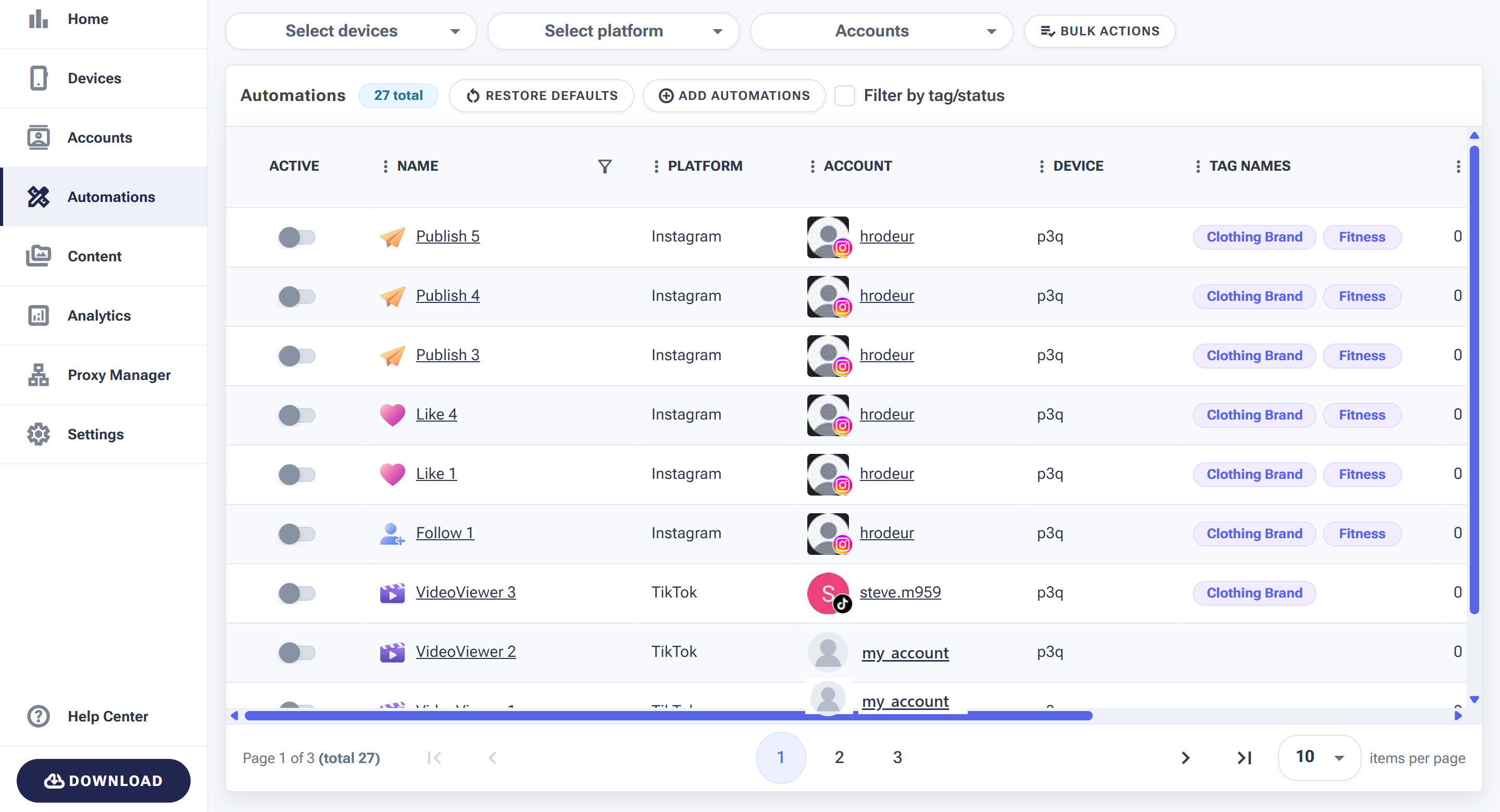Click the scroll-down arrow of table
1500x812 pixels.
pyautogui.click(x=1474, y=699)
